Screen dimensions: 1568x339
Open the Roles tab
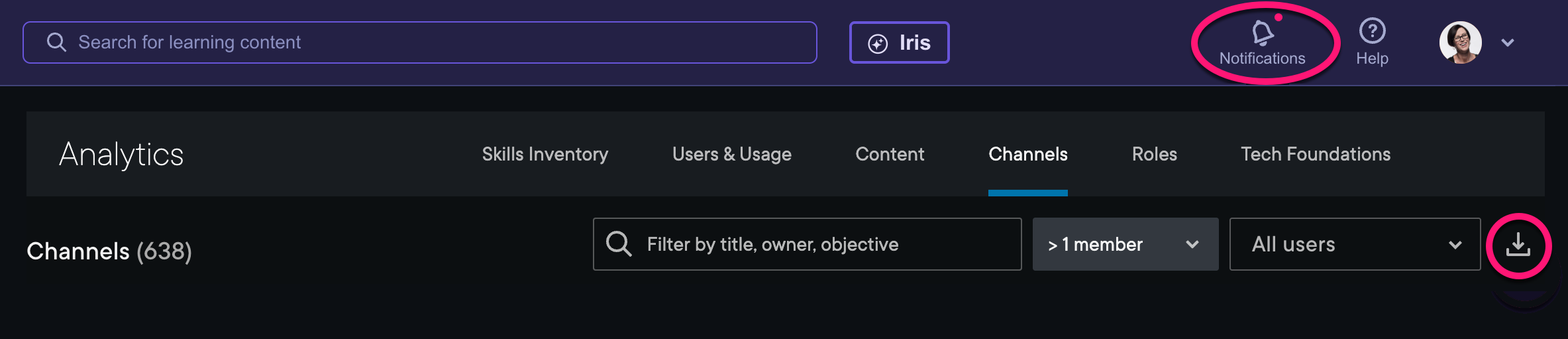1154,154
